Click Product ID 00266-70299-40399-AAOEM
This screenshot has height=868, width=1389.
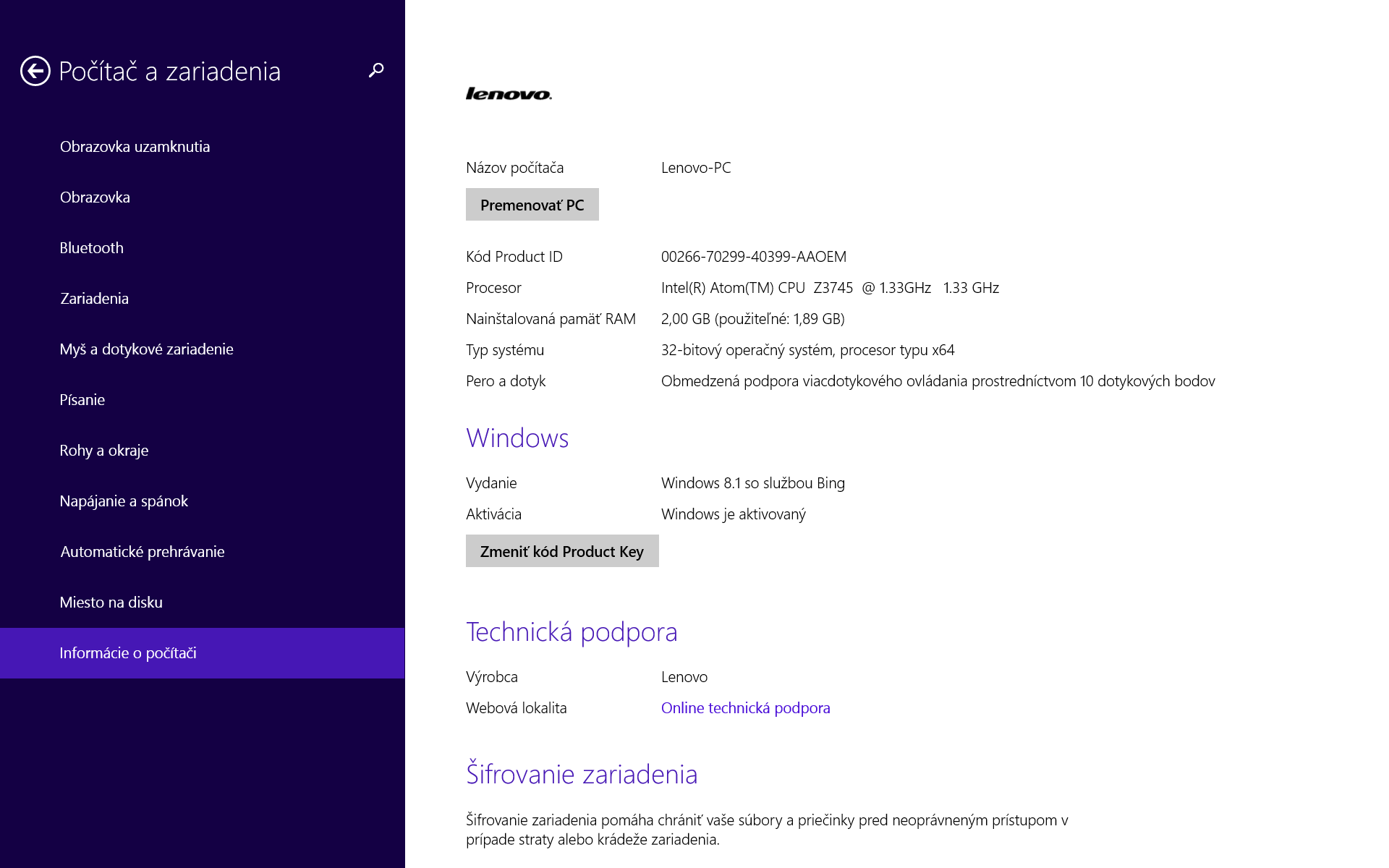(x=754, y=257)
